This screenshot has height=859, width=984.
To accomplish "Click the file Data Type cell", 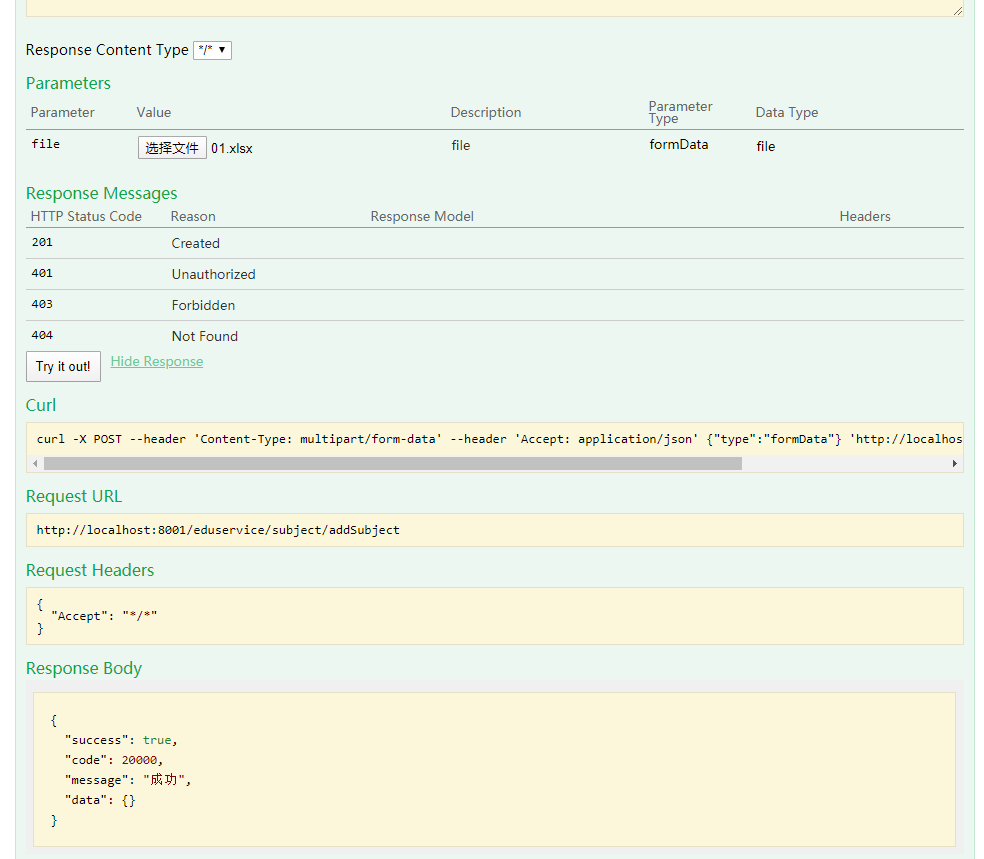I will click(x=766, y=146).
